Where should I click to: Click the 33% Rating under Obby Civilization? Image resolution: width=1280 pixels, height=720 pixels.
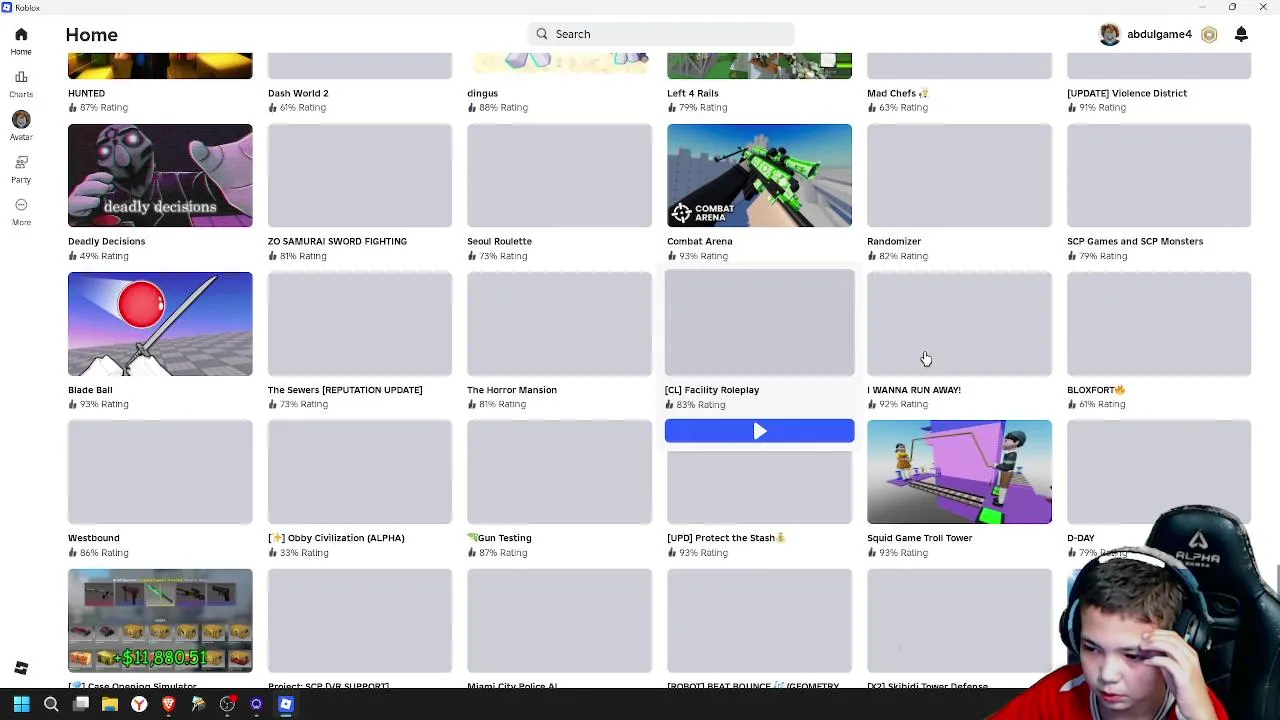click(x=298, y=553)
